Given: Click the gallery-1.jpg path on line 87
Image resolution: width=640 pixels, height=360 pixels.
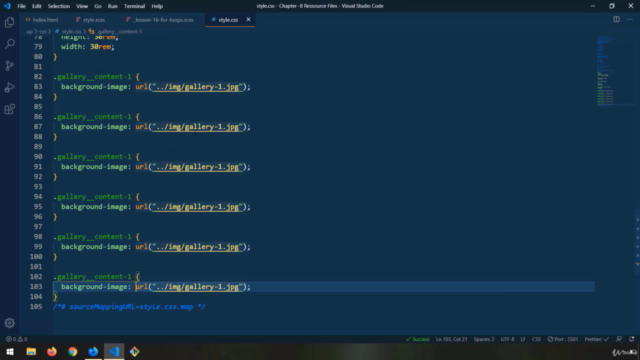Looking at the screenshot, I should (x=197, y=127).
